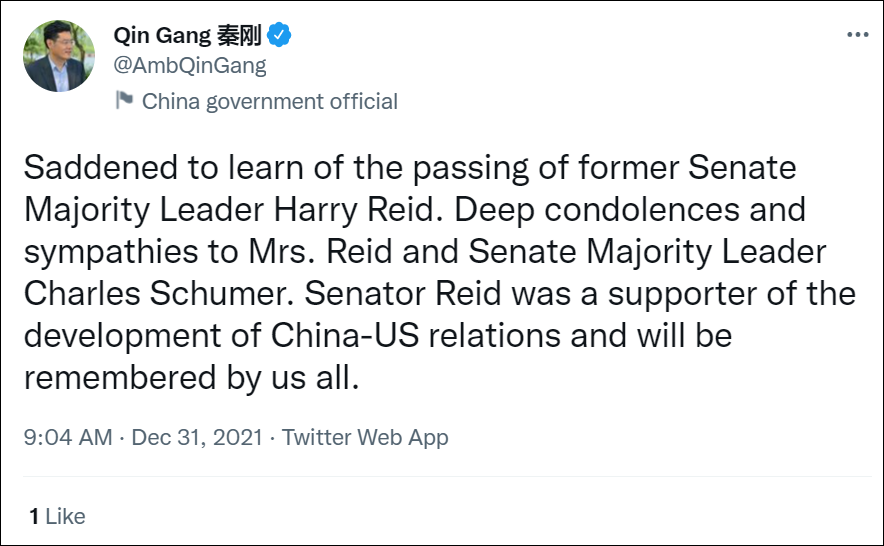Click the like count number "1"
Image resolution: width=884 pixels, height=546 pixels.
(33, 516)
